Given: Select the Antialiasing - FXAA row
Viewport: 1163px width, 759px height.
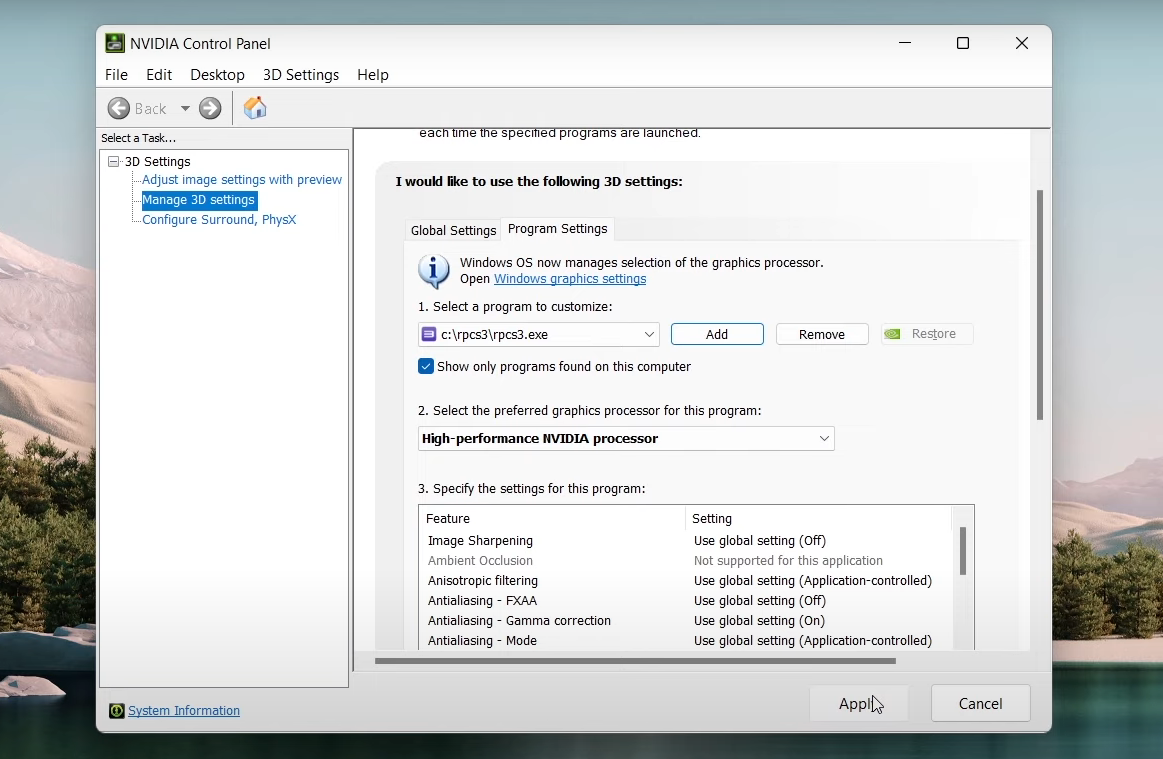Looking at the screenshot, I should 685,601.
